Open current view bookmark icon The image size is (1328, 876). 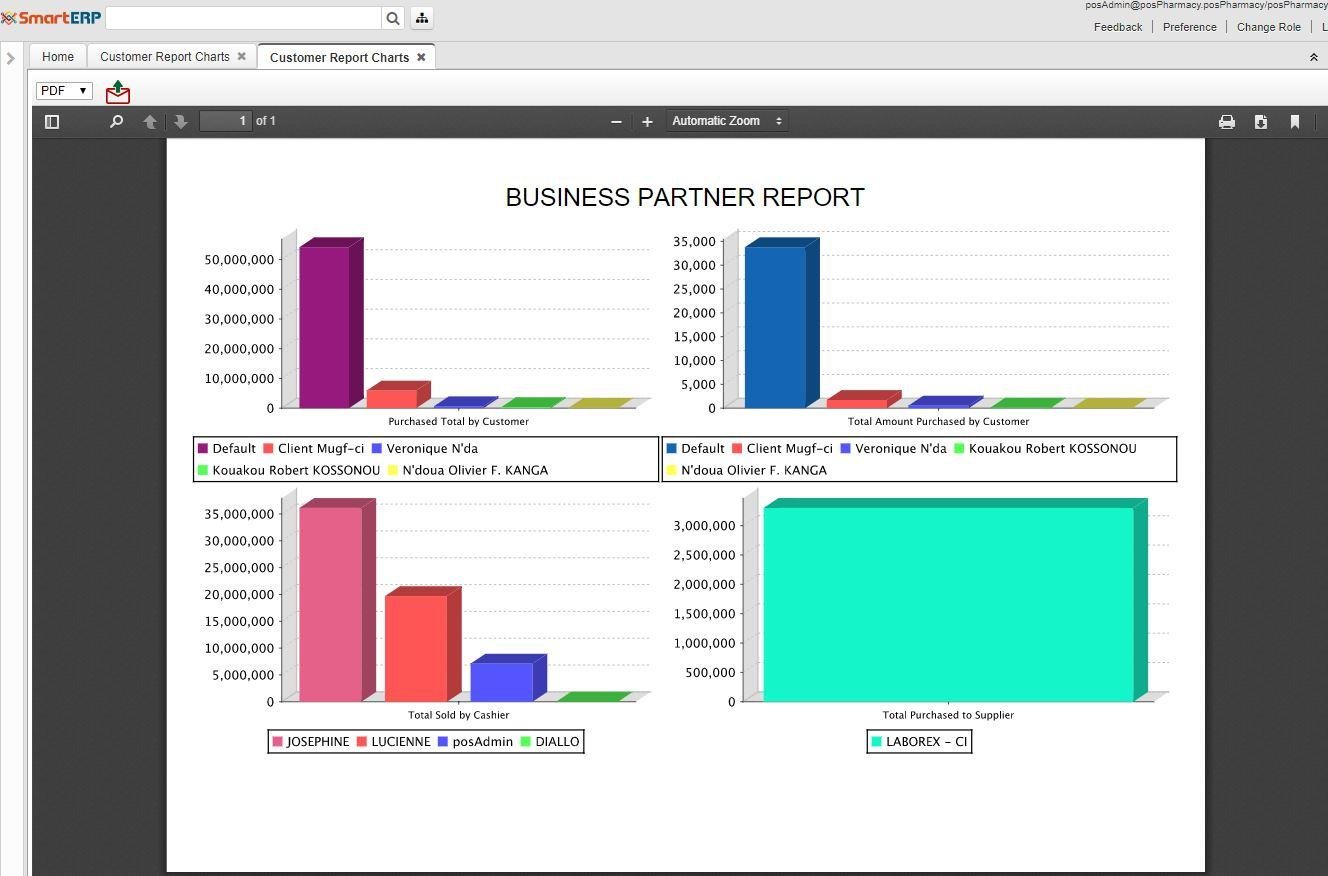(x=1295, y=121)
